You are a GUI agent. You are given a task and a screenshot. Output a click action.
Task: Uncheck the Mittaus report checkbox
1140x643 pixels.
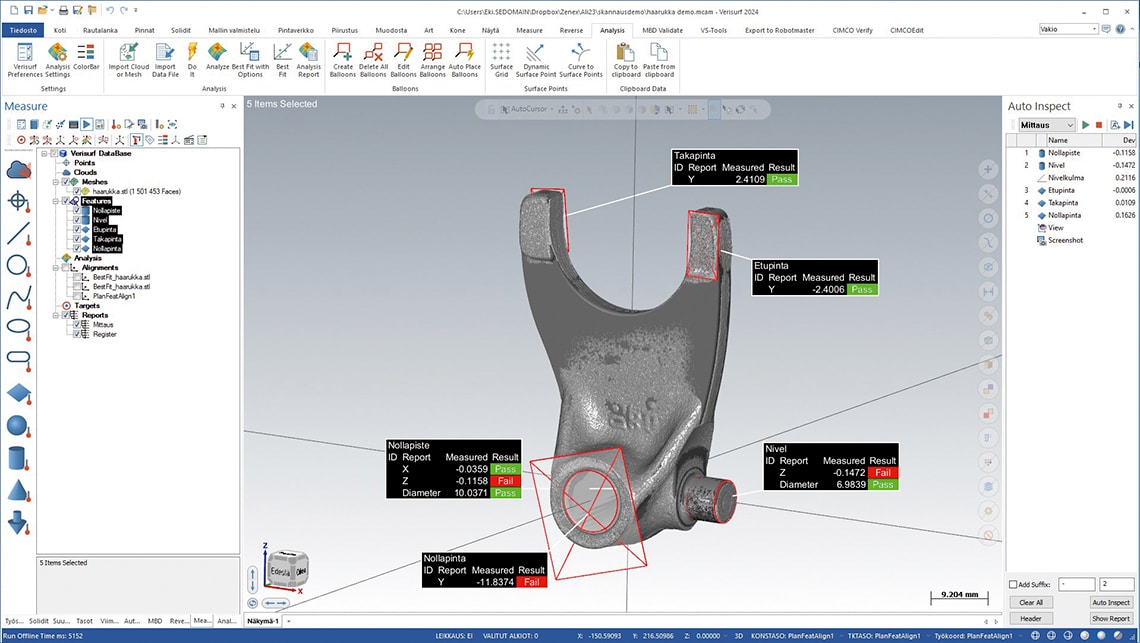[x=76, y=325]
